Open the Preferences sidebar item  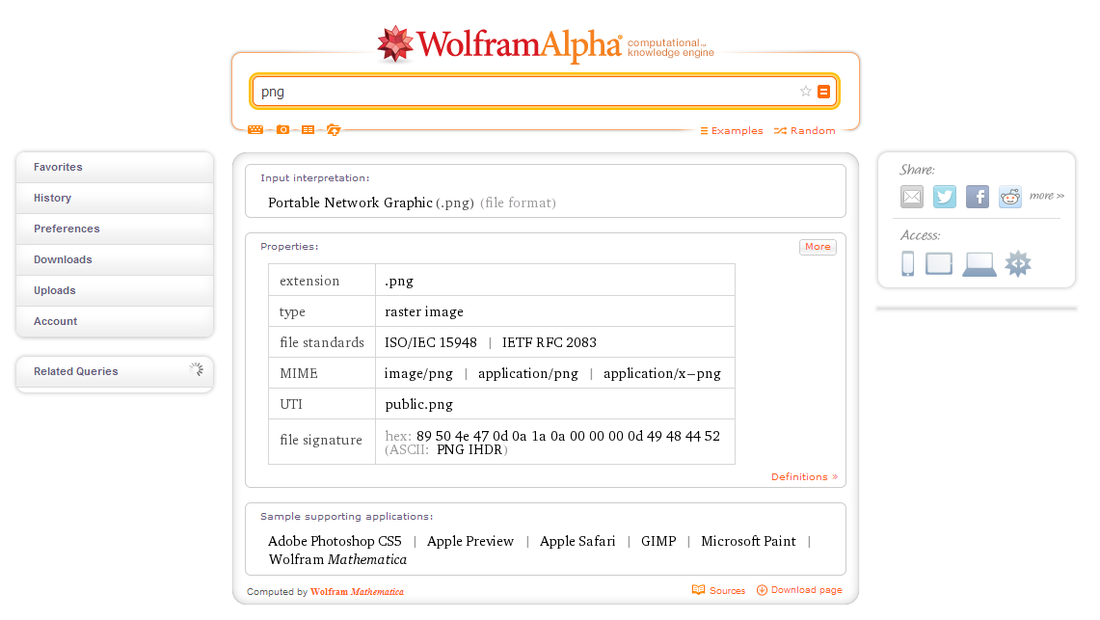coord(115,229)
